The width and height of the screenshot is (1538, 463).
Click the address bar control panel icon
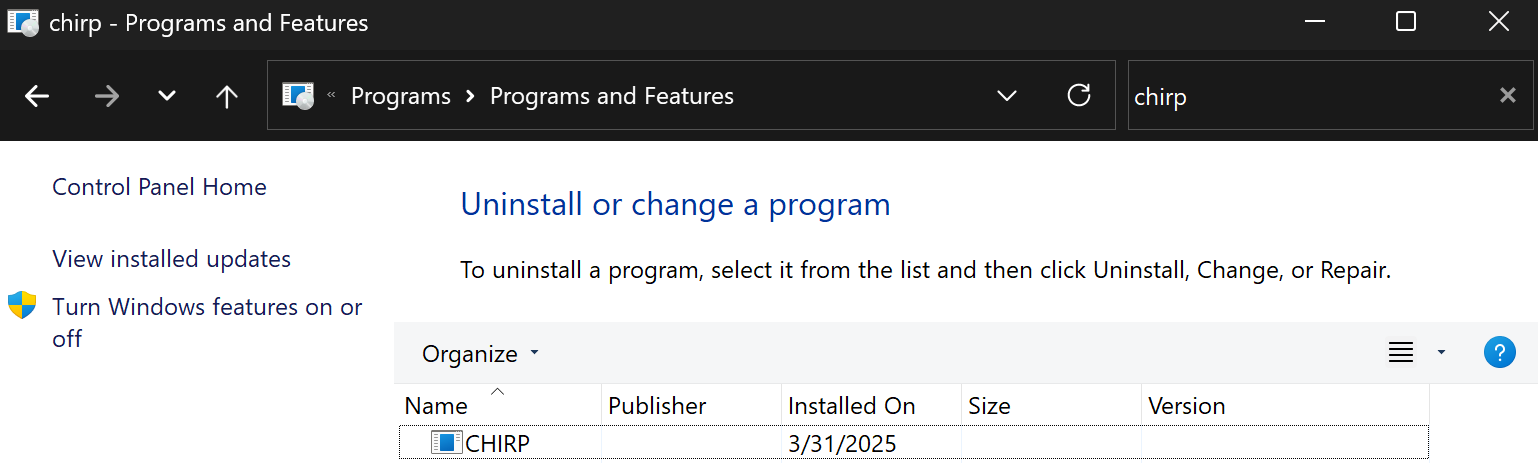(x=298, y=96)
